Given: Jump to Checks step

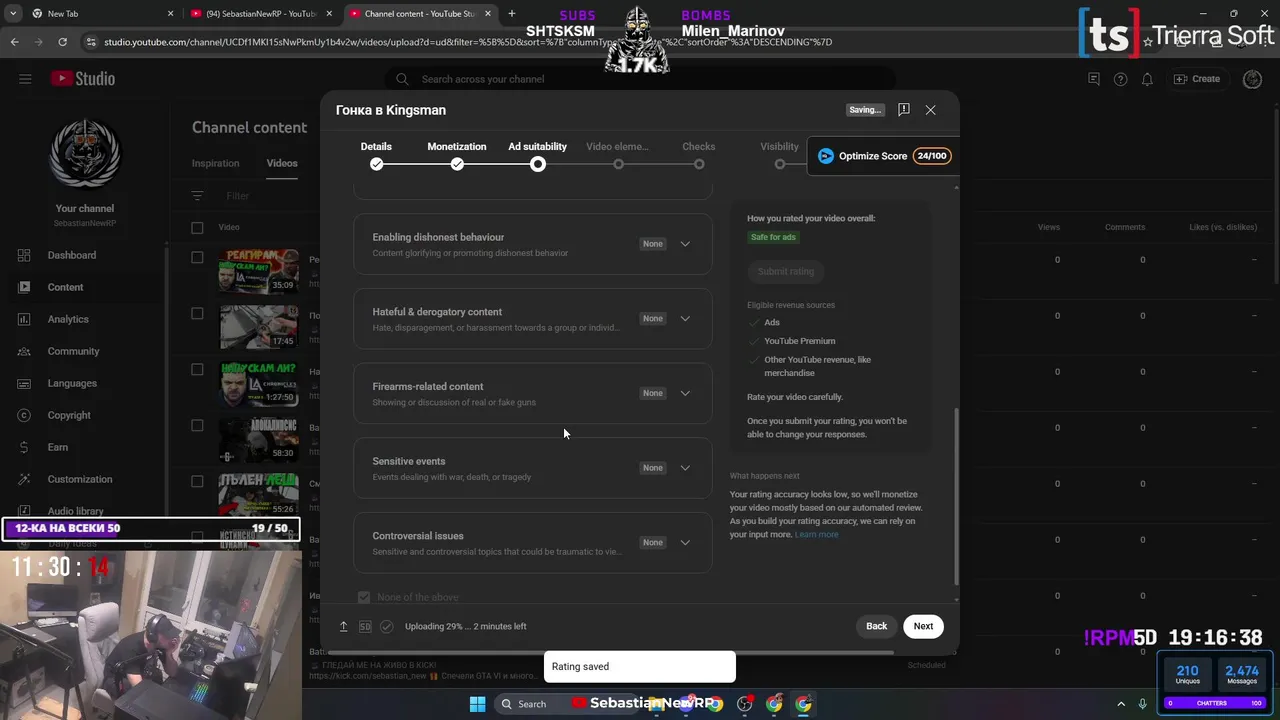Looking at the screenshot, I should coord(699,155).
